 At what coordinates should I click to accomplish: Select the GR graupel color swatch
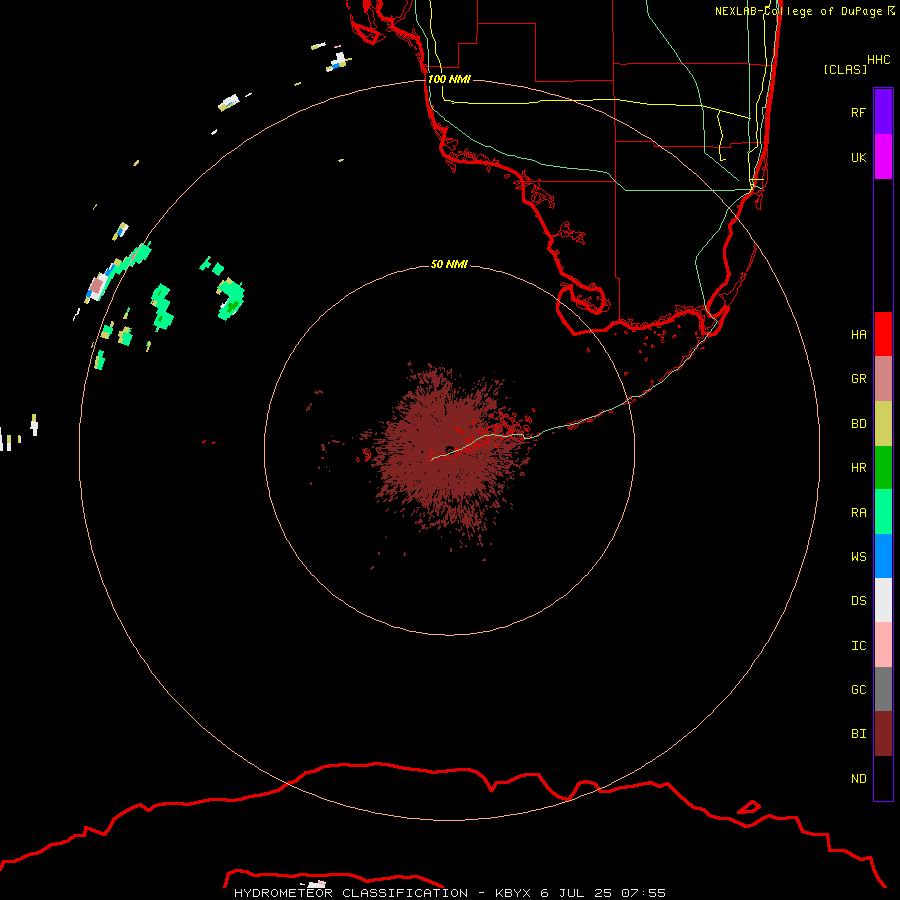click(x=883, y=379)
